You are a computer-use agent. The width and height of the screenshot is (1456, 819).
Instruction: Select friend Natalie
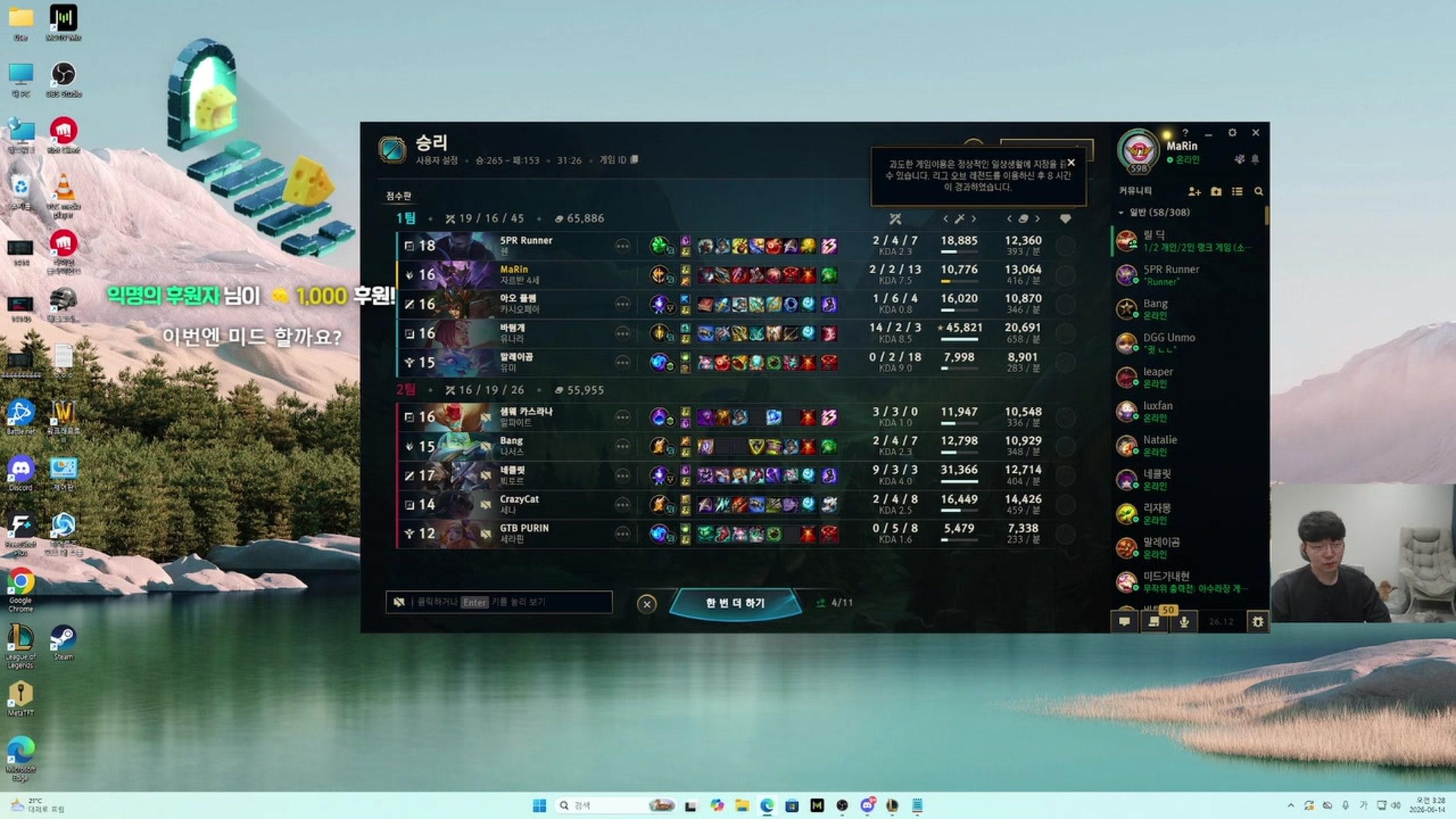point(1190,446)
